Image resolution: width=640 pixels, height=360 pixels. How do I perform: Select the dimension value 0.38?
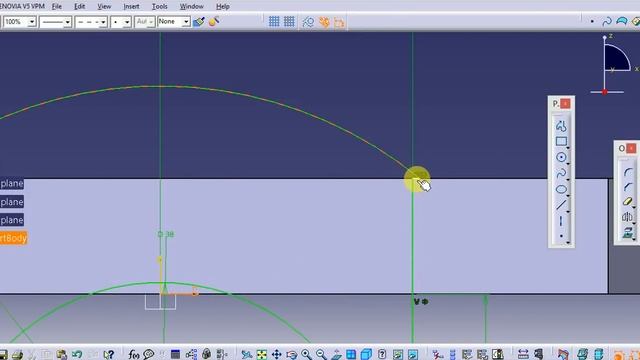tap(166, 234)
